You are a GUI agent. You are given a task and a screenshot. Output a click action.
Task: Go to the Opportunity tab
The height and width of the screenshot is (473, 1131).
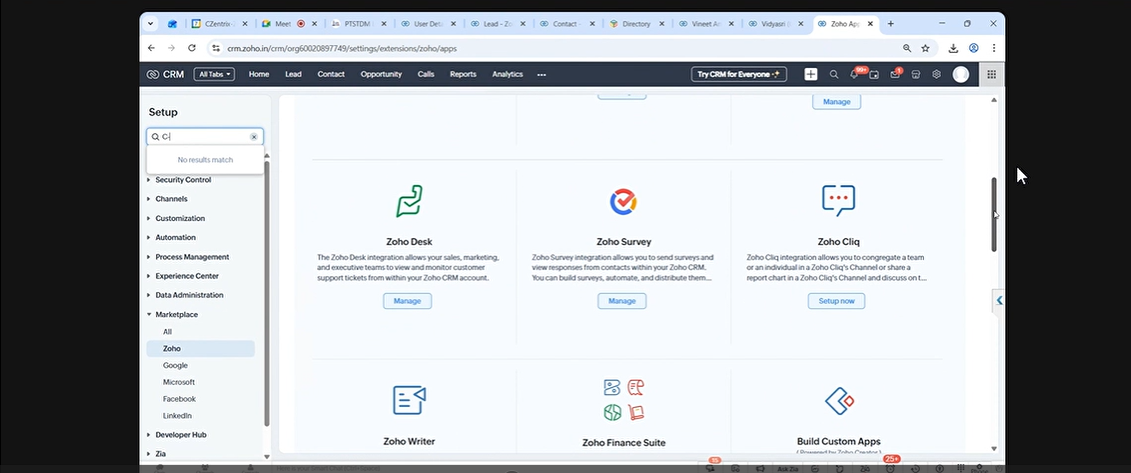coord(381,74)
